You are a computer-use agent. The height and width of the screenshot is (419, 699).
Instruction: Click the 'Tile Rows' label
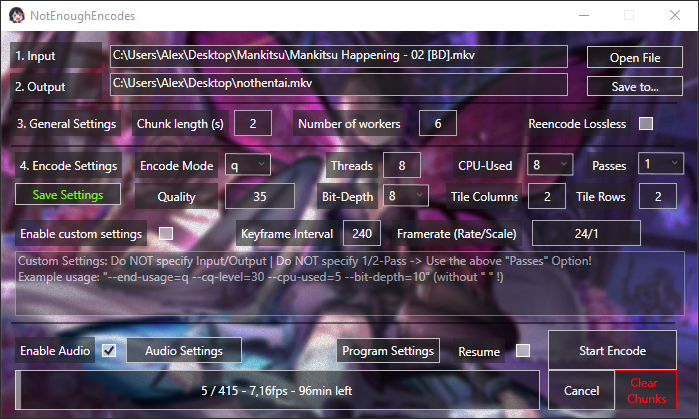click(600, 196)
